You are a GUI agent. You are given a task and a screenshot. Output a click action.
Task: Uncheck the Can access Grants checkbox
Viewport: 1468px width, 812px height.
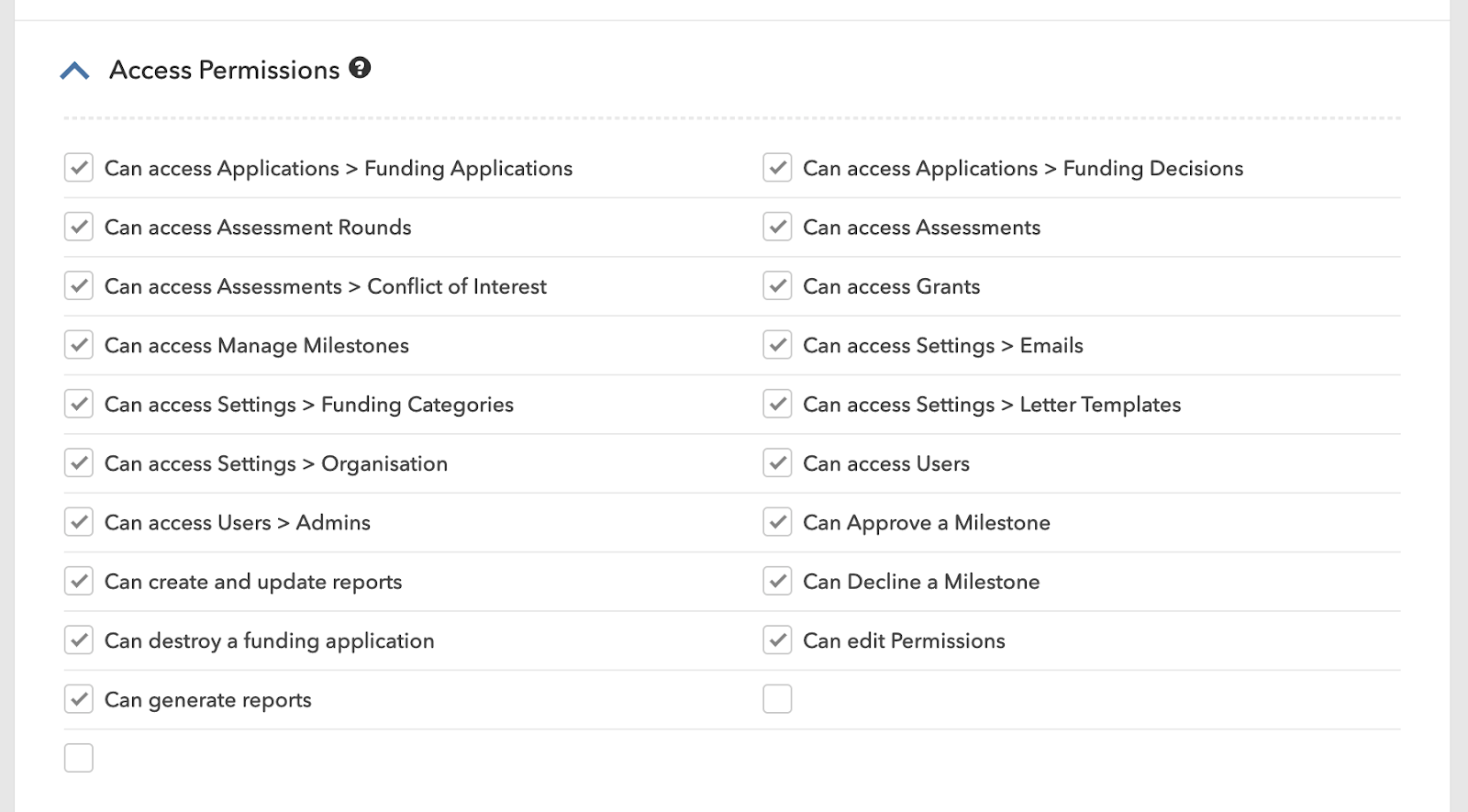pos(777,286)
